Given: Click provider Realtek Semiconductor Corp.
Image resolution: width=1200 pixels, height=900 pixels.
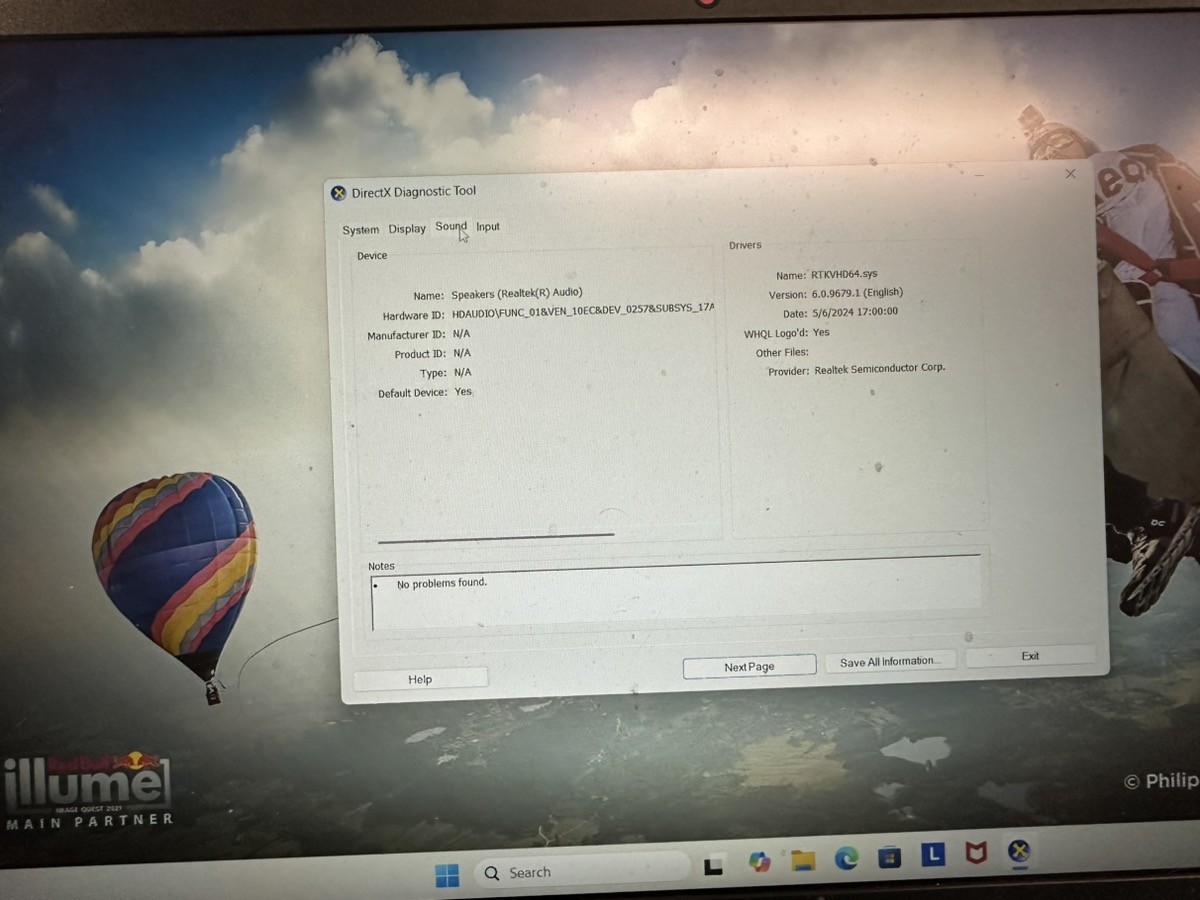Looking at the screenshot, I should tap(880, 369).
